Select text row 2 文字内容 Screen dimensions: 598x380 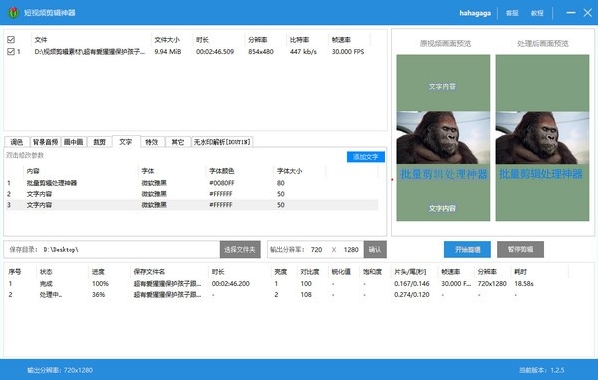(192, 194)
